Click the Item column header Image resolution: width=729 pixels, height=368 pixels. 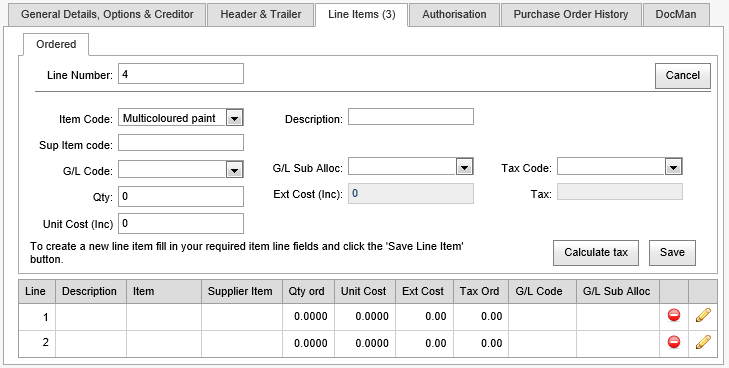(164, 292)
